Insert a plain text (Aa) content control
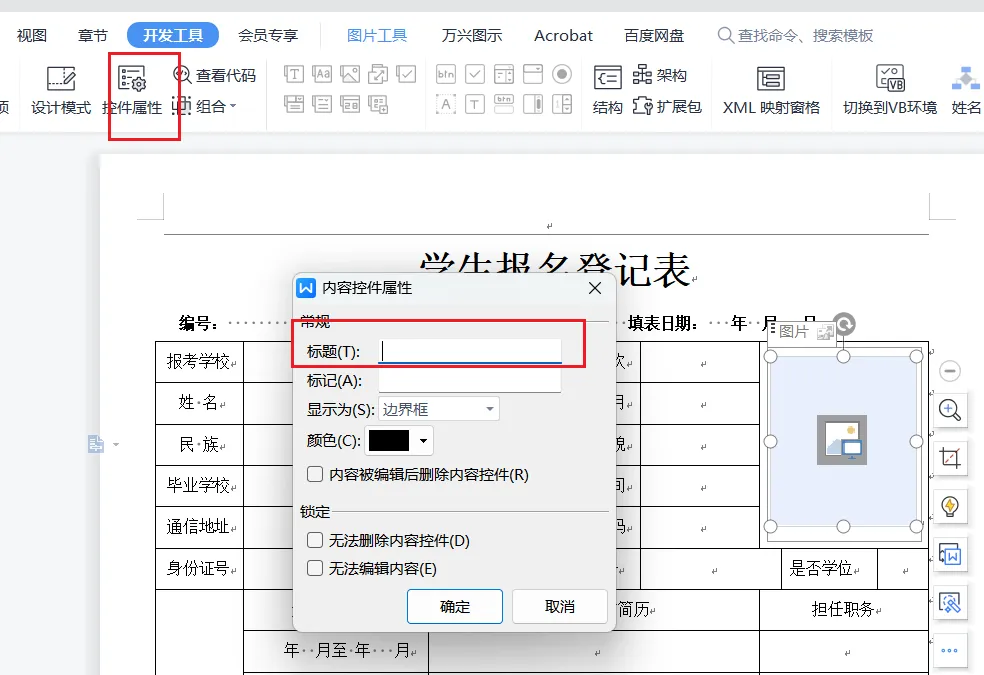Image resolution: width=984 pixels, height=675 pixels. pyautogui.click(x=322, y=75)
